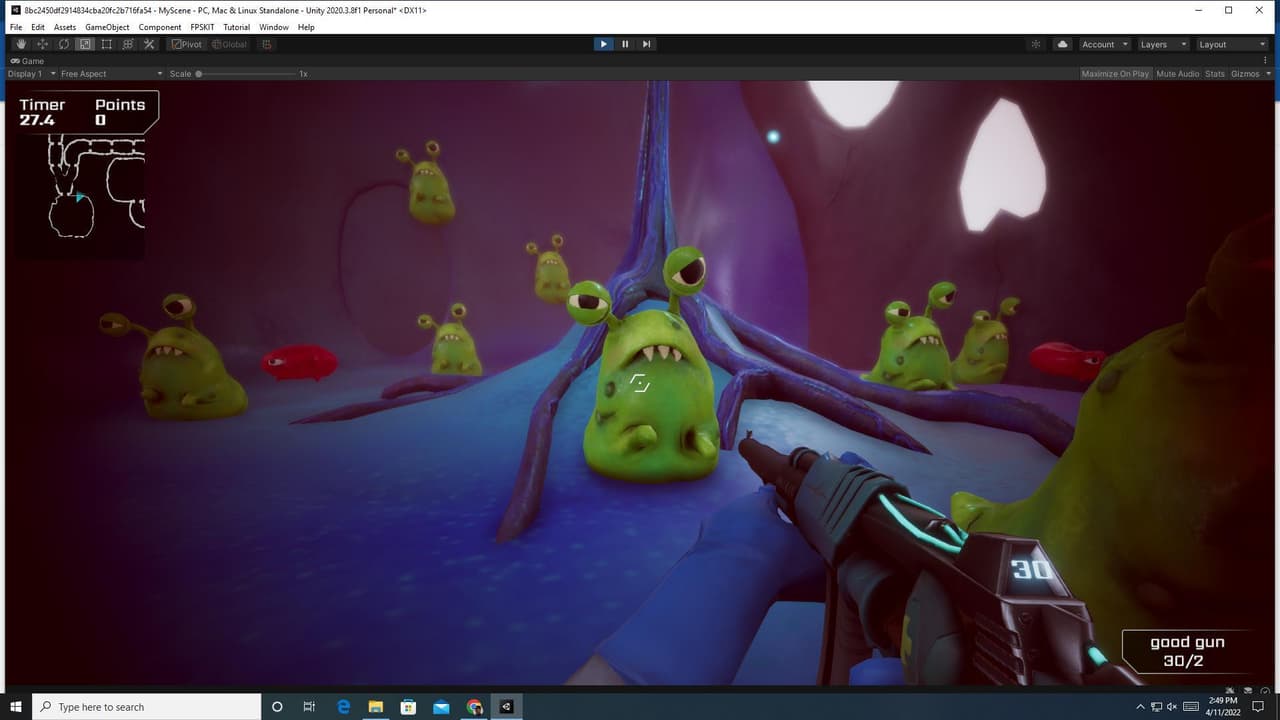The image size is (1280, 720).
Task: Open the network status tray icon
Action: pyautogui.click(x=1158, y=707)
